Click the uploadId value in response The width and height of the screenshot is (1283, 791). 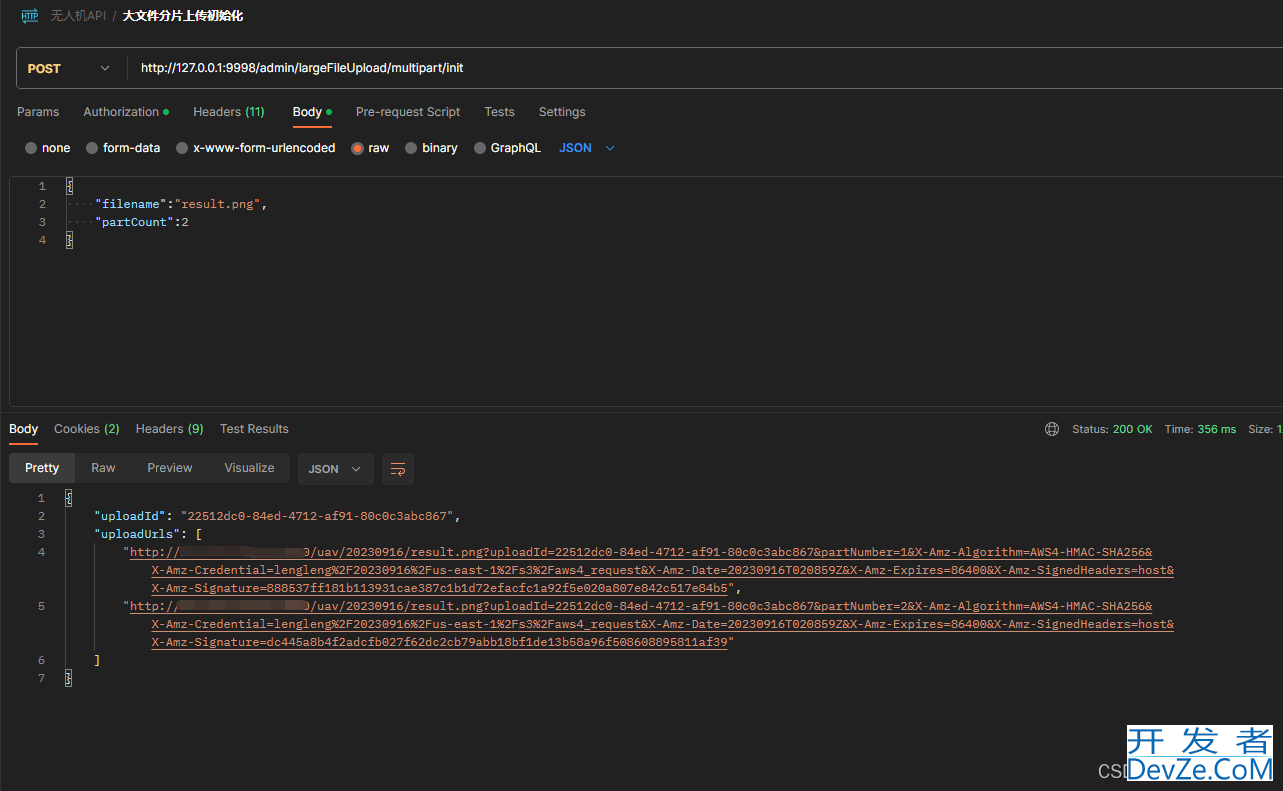coord(317,516)
